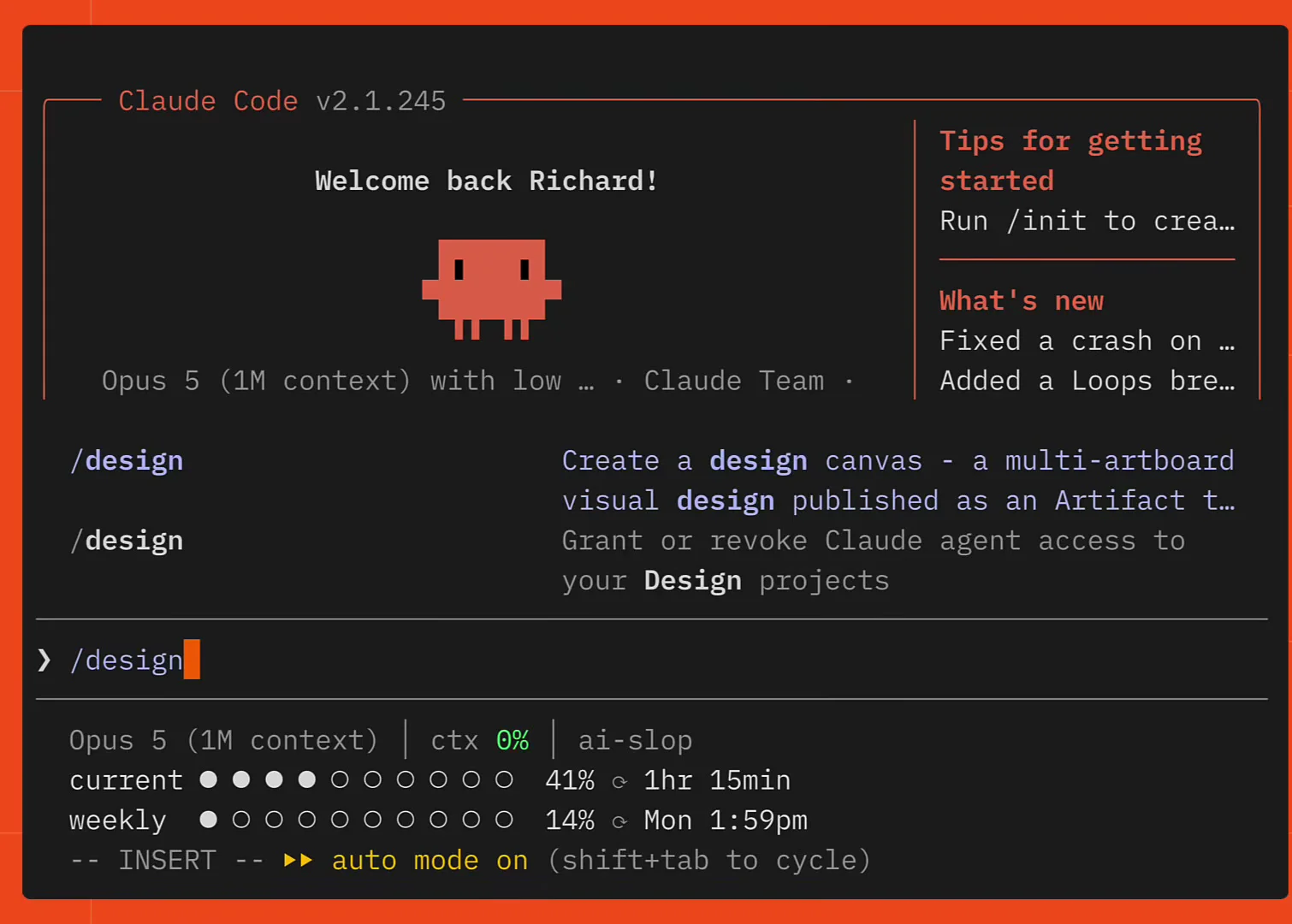
Task: Click 'Added a Loops bre…' entry
Action: pyautogui.click(x=1088, y=381)
